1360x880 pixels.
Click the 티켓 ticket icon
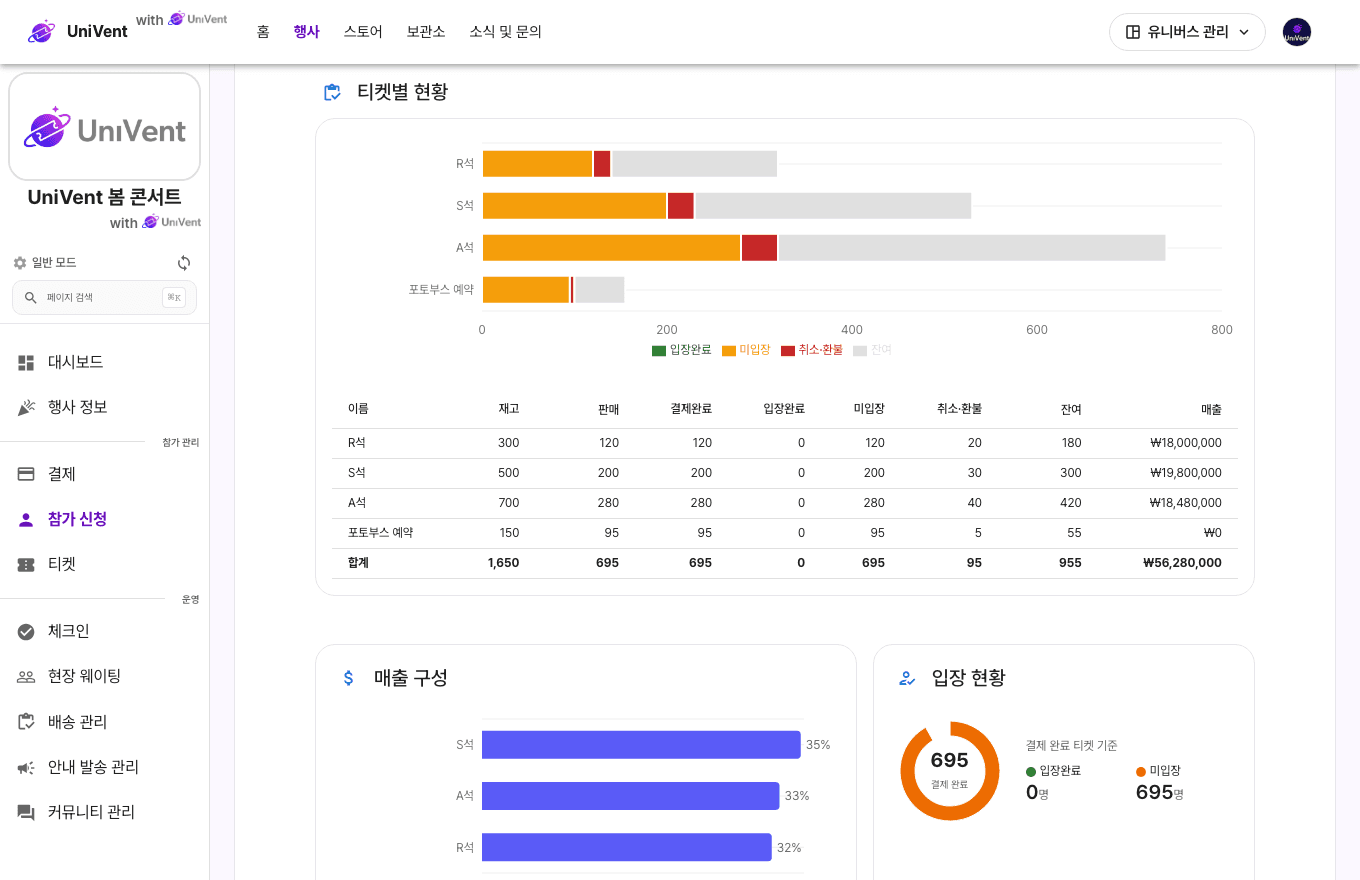(26, 565)
